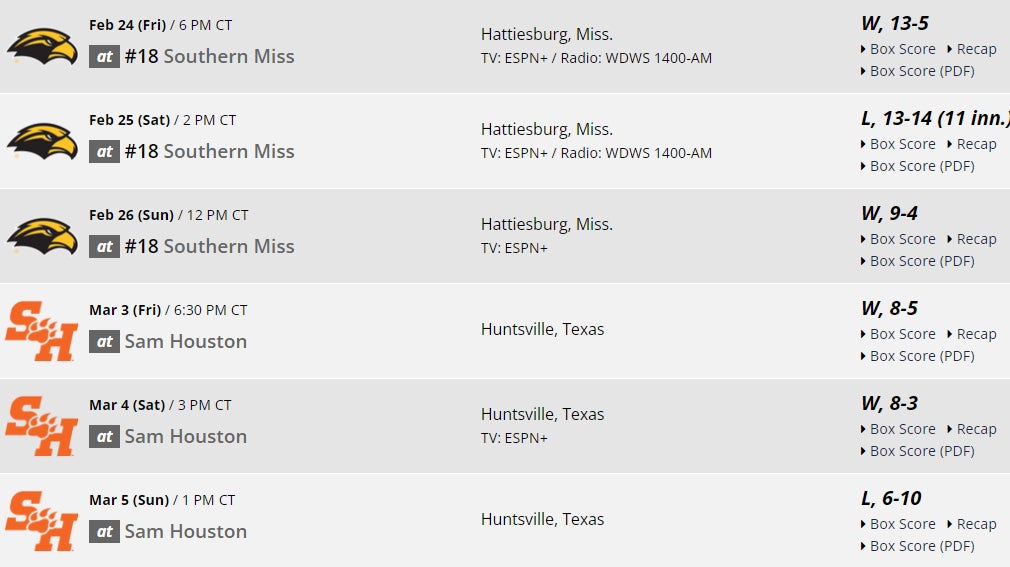Open Box Score (PDF) for Feb 25
Image resolution: width=1010 pixels, height=567 pixels.
point(921,166)
